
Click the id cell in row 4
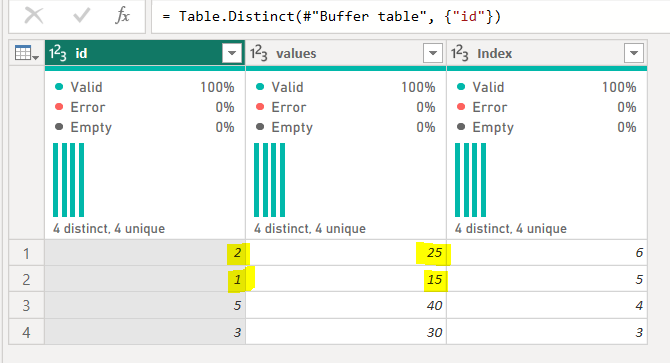pyautogui.click(x=145, y=332)
